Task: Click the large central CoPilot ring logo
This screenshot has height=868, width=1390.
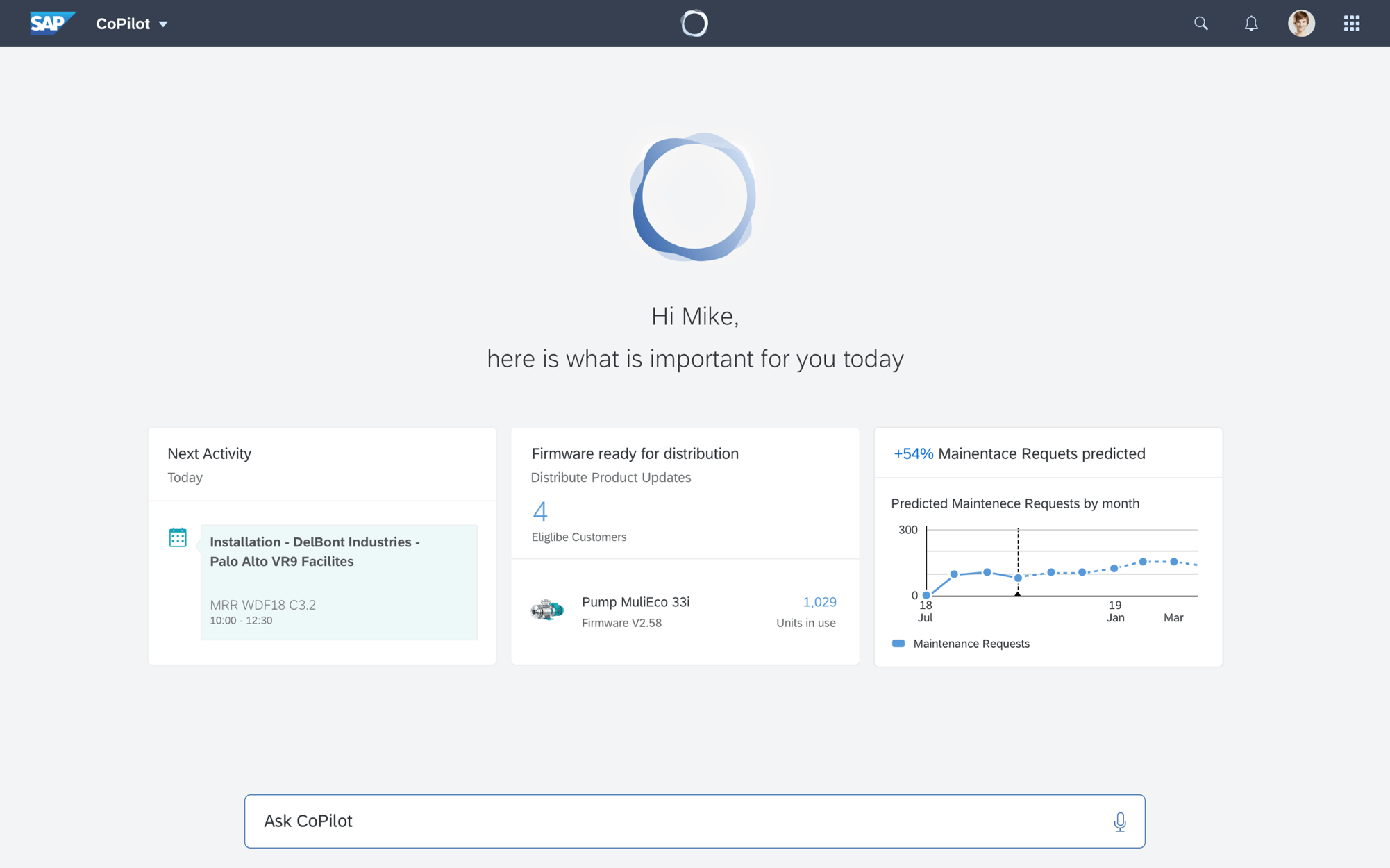Action: [694, 197]
